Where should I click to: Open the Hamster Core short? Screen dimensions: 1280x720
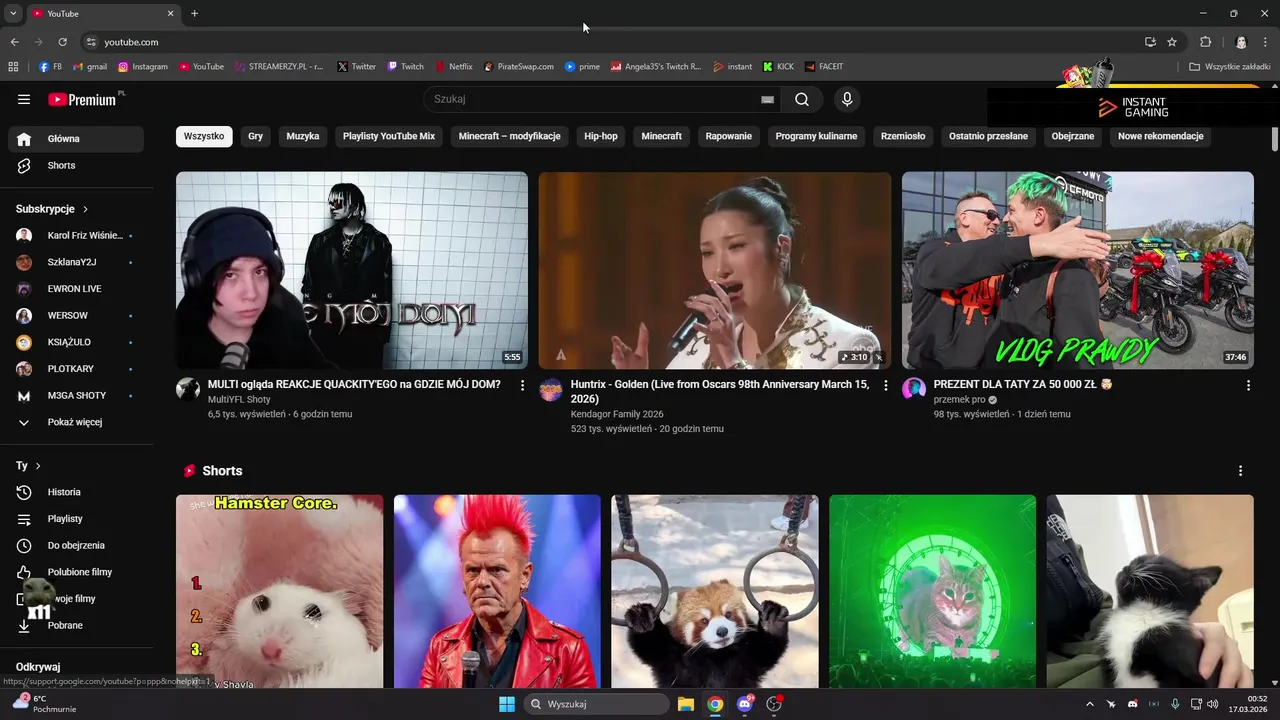coord(279,591)
